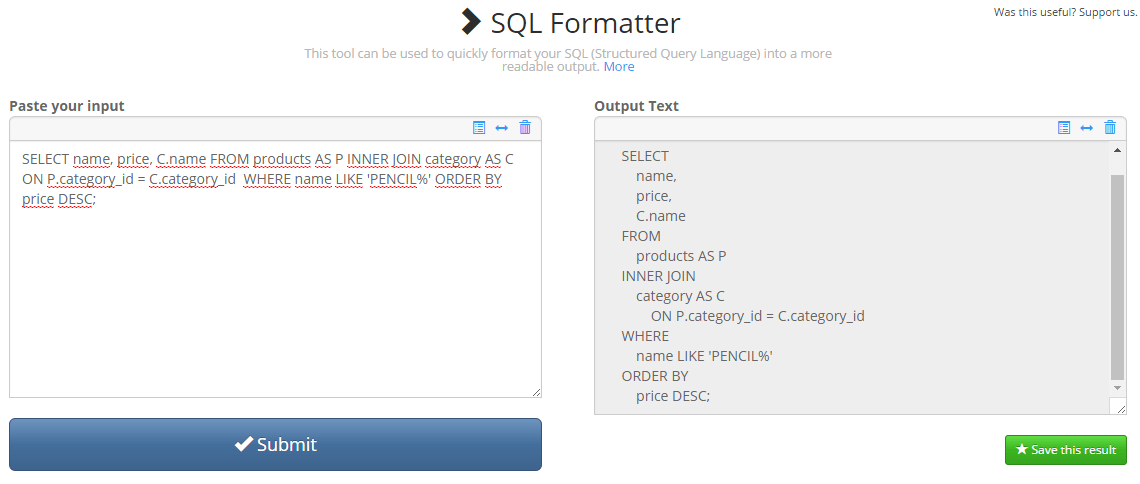
Task: Click the star icon on Save button
Action: click(x=1021, y=450)
